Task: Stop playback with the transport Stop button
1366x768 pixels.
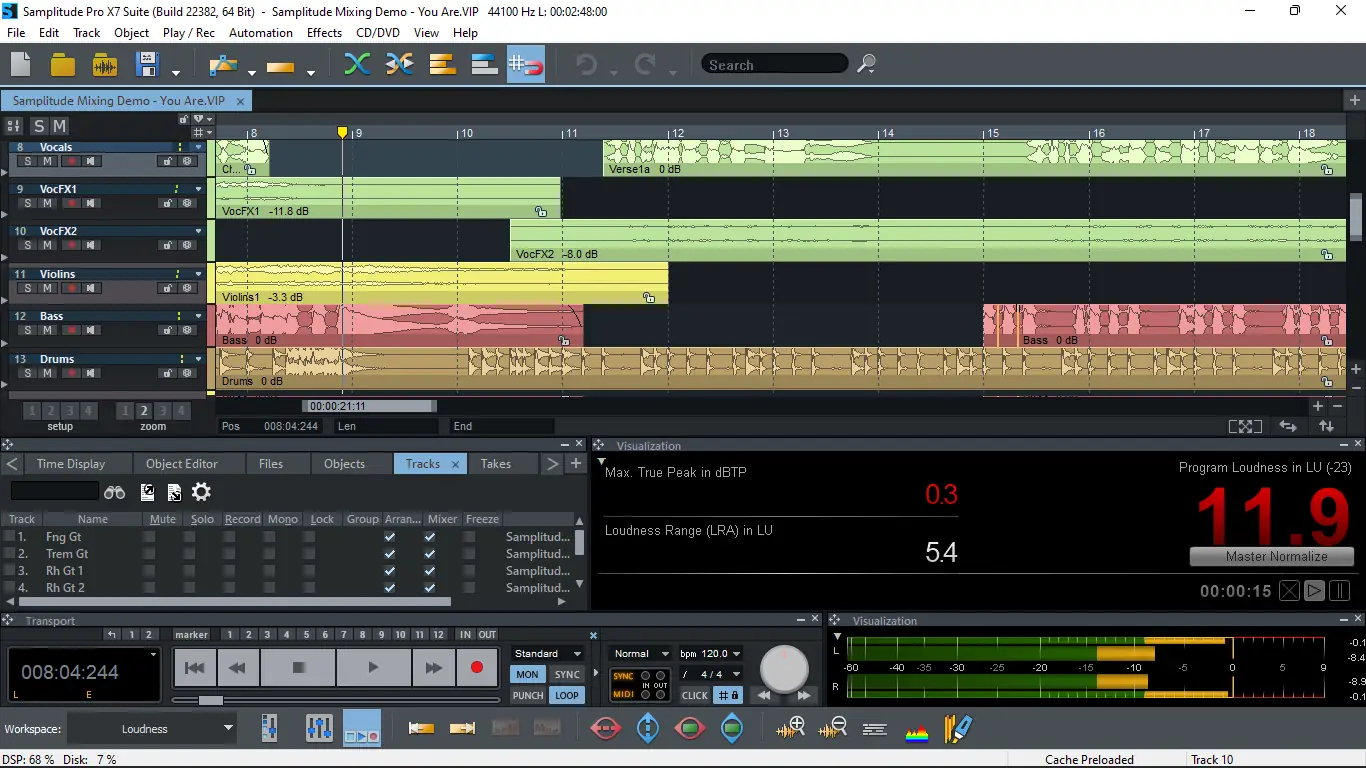Action: click(298, 667)
